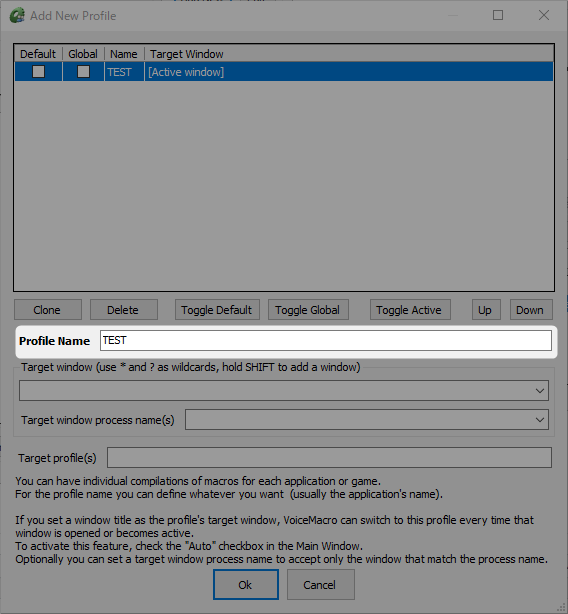This screenshot has width=568, height=614.
Task: Toggle the Default checkbox for TEST profile
Action: pos(38,72)
